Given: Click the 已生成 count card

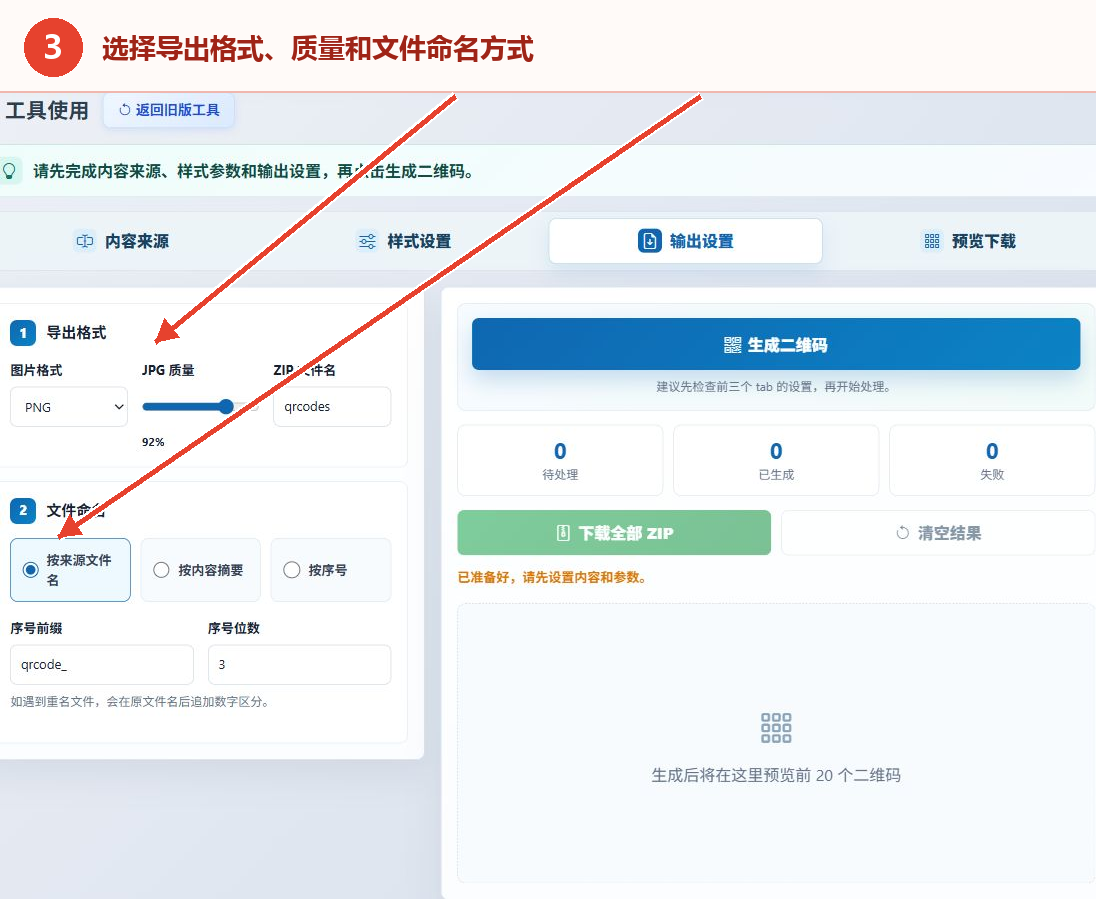Looking at the screenshot, I should tap(776, 461).
